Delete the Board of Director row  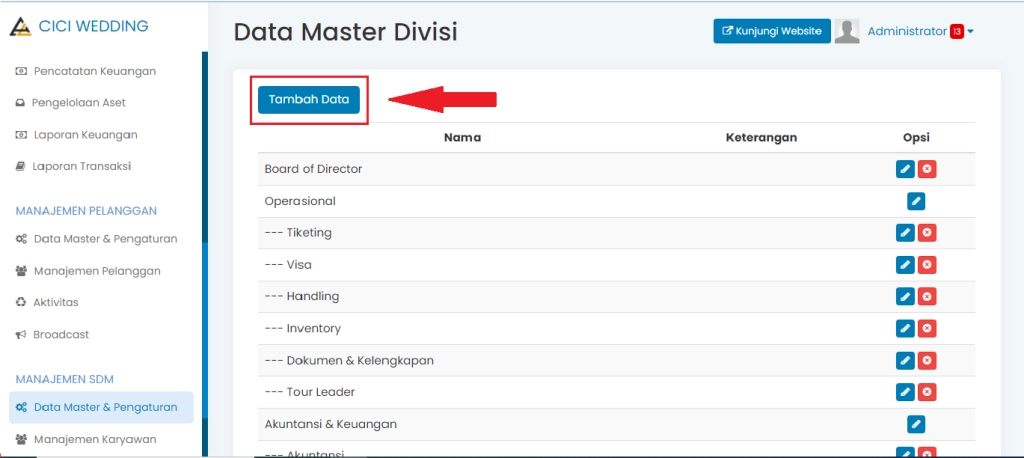(x=927, y=169)
